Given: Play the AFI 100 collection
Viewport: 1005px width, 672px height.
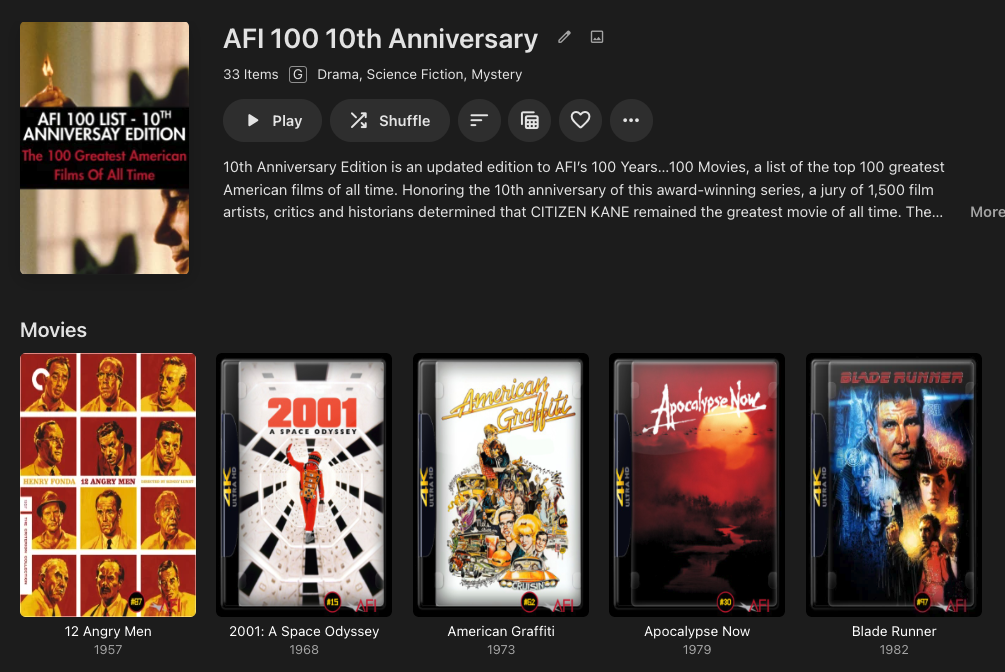Looking at the screenshot, I should tap(272, 121).
